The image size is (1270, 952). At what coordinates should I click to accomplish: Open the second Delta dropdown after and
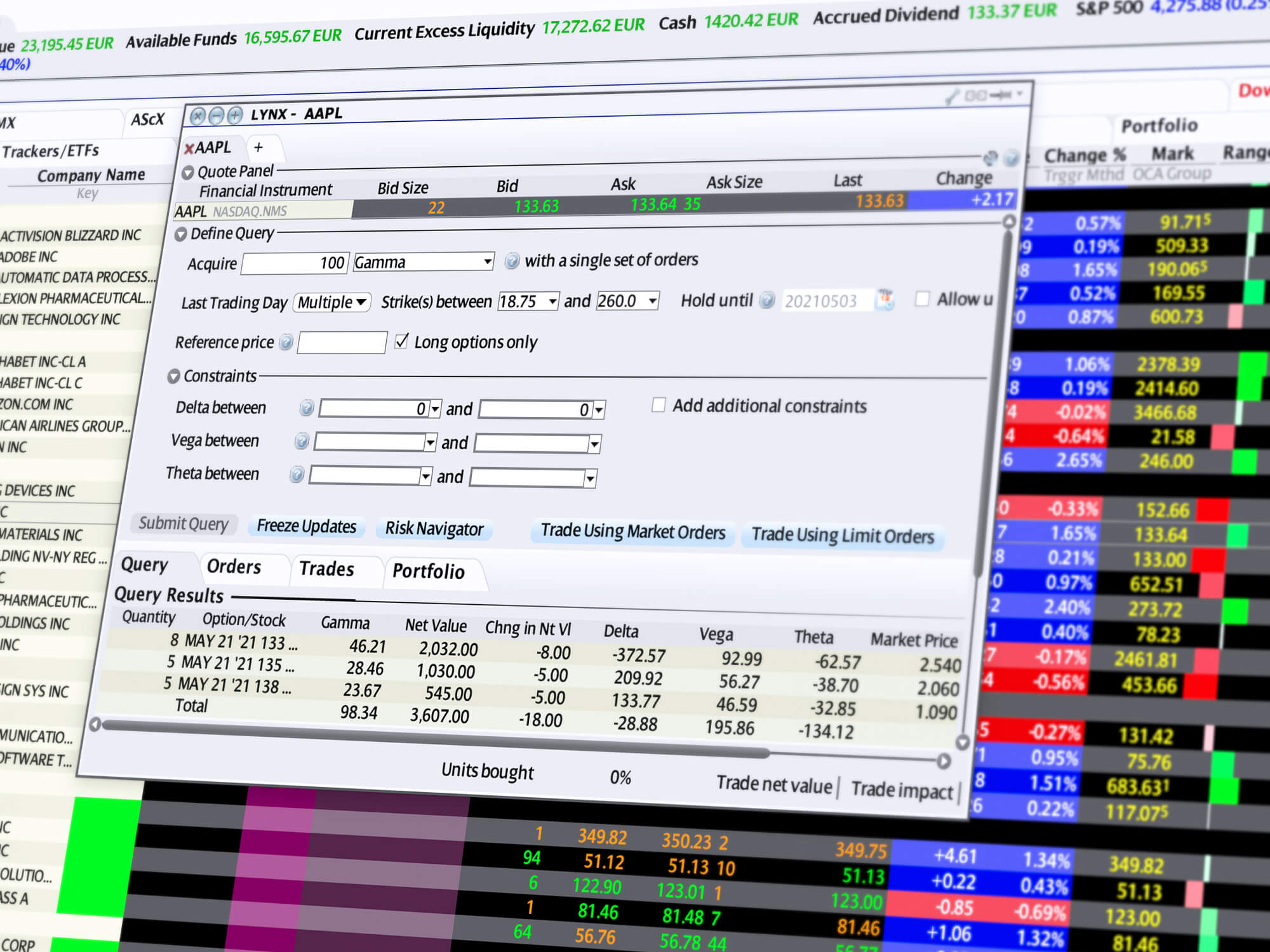pos(599,410)
